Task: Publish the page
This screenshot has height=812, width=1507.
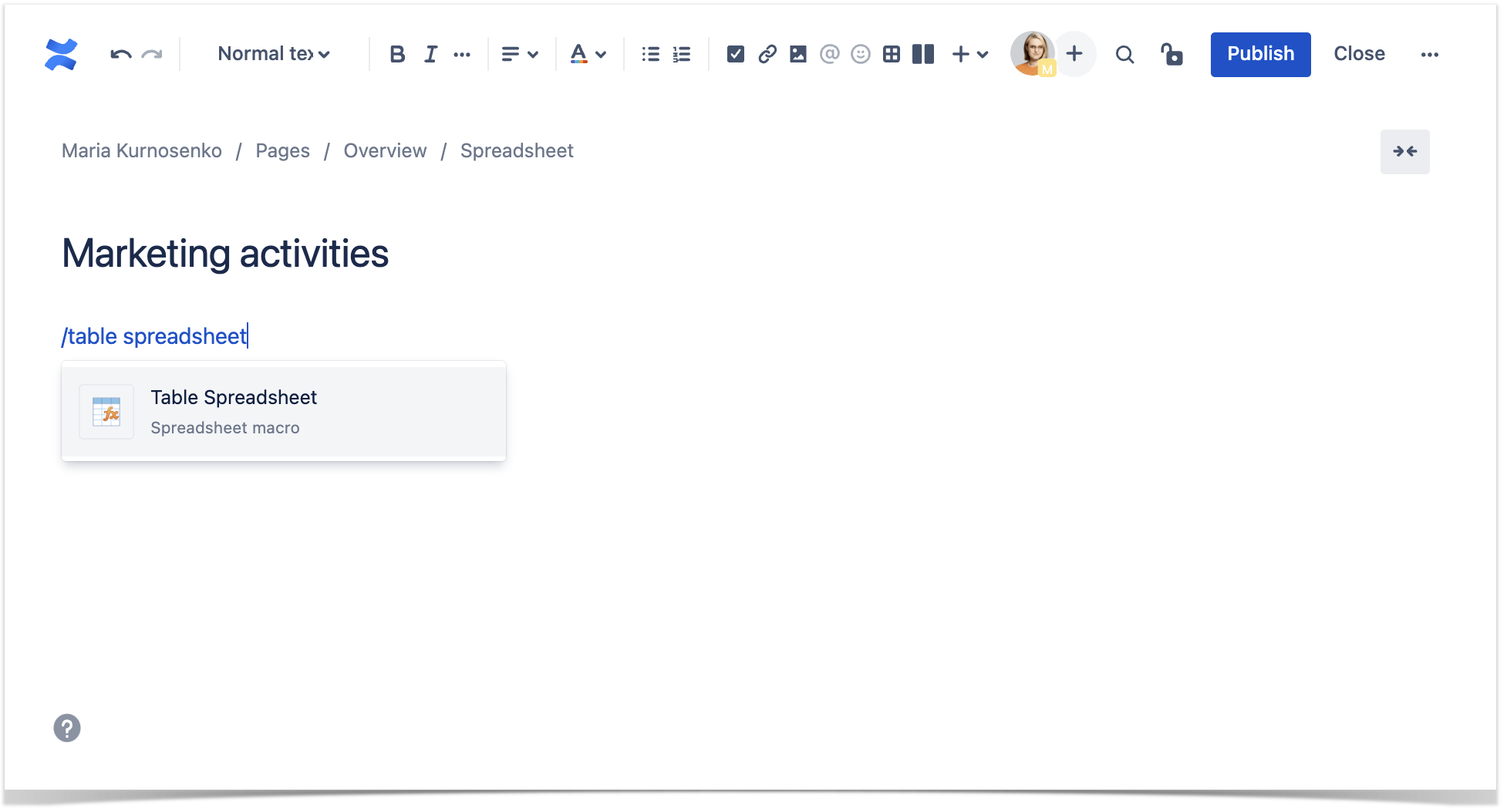Action: click(1260, 54)
